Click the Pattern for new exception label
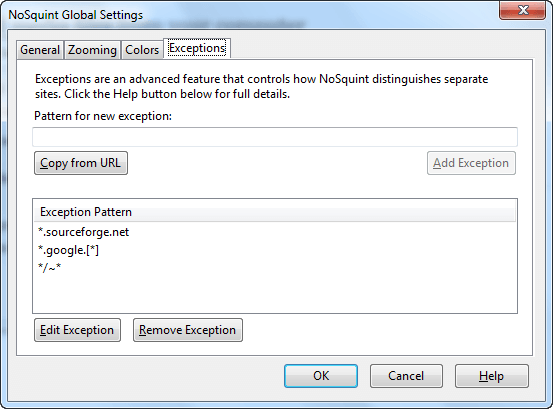Viewport: 553px width, 409px height. click(x=103, y=116)
